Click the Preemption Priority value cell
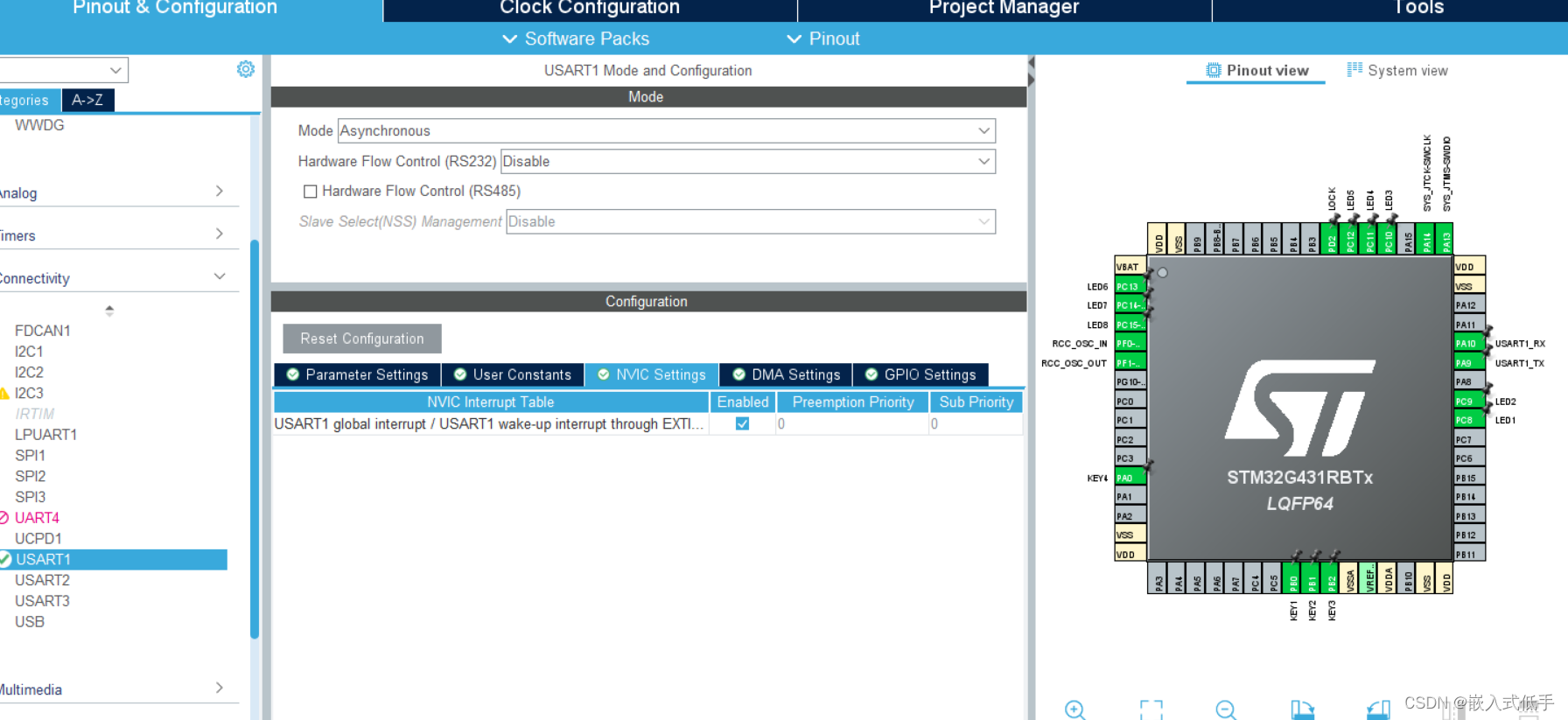This screenshot has width=1568, height=720. click(852, 423)
